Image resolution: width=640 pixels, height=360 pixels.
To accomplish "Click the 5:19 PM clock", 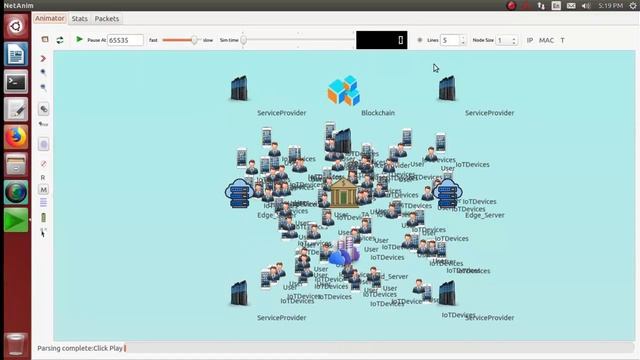I will point(611,5).
